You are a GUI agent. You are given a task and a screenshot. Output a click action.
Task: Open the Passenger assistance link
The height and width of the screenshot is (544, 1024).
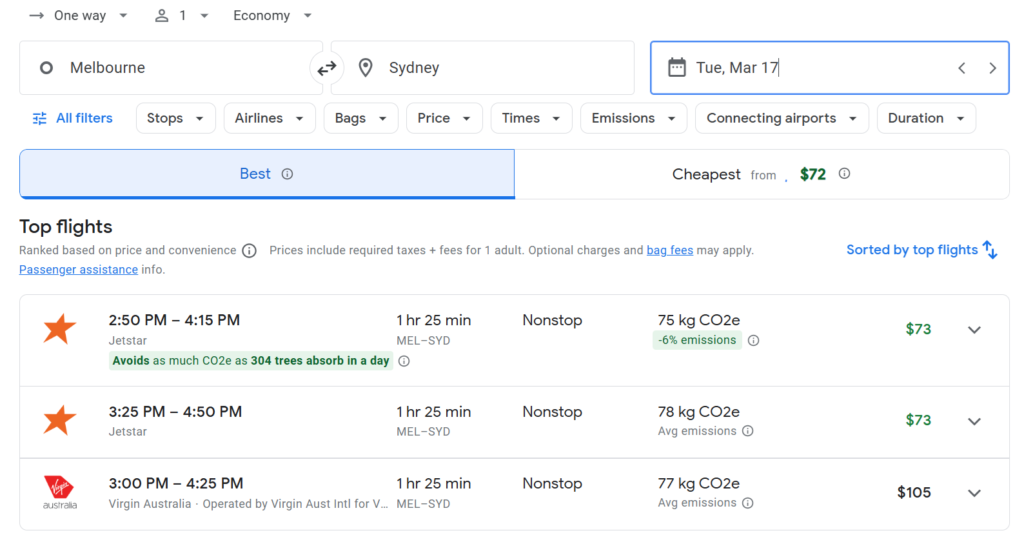tap(78, 270)
